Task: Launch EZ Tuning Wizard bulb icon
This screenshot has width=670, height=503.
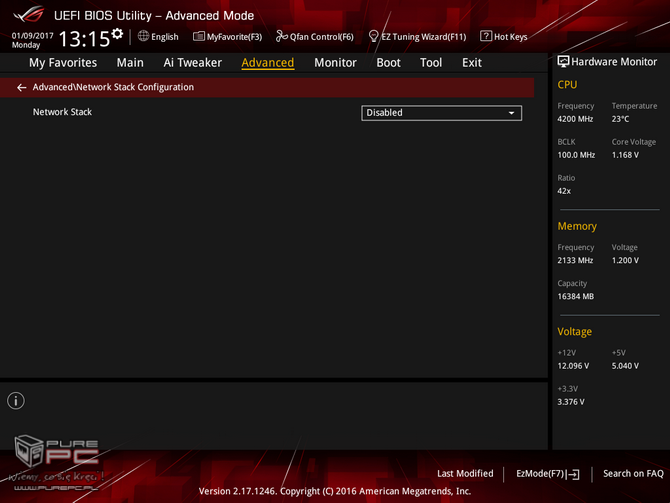Action: (x=373, y=36)
